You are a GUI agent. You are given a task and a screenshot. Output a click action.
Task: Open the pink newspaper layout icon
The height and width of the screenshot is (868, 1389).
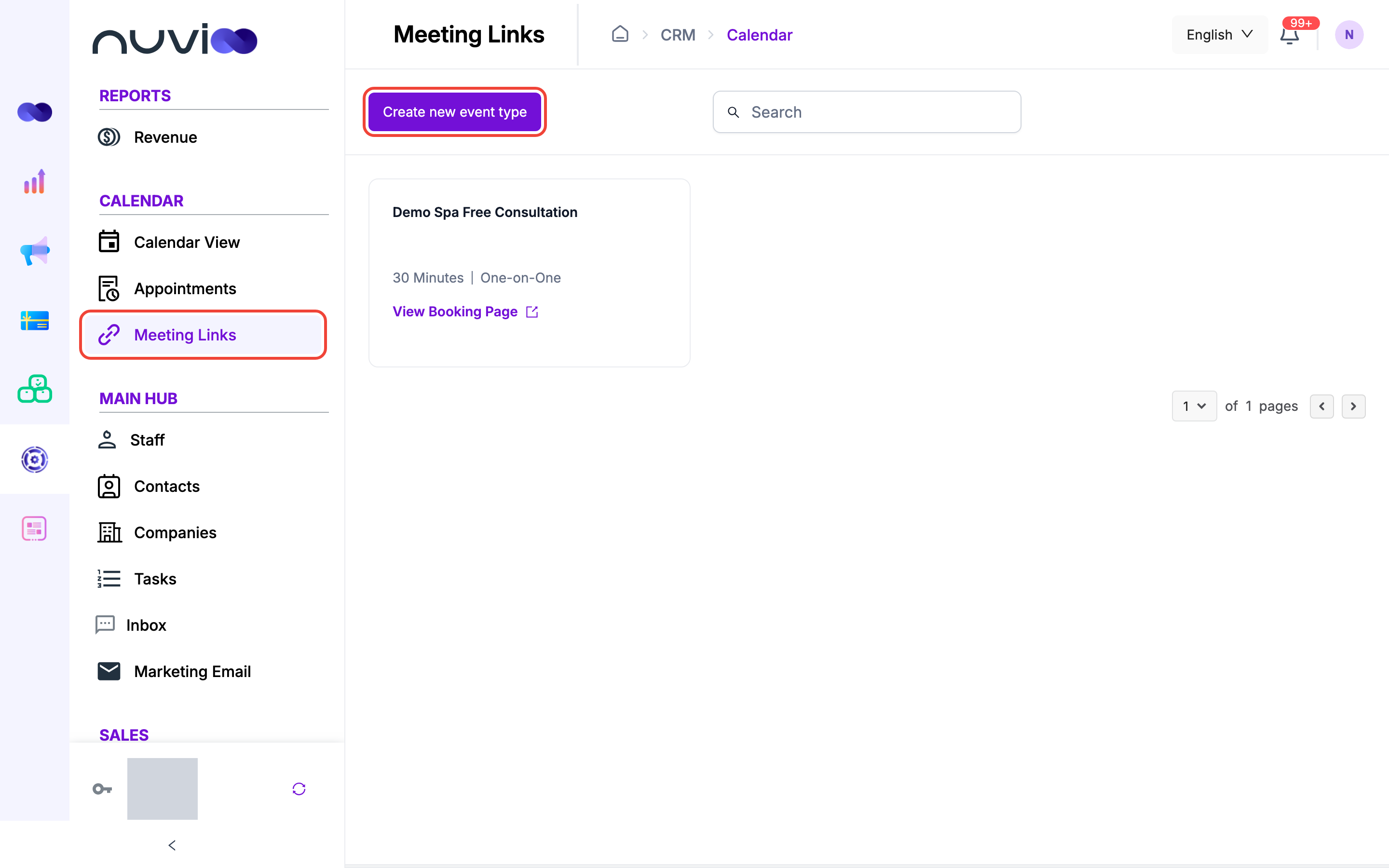(x=34, y=528)
